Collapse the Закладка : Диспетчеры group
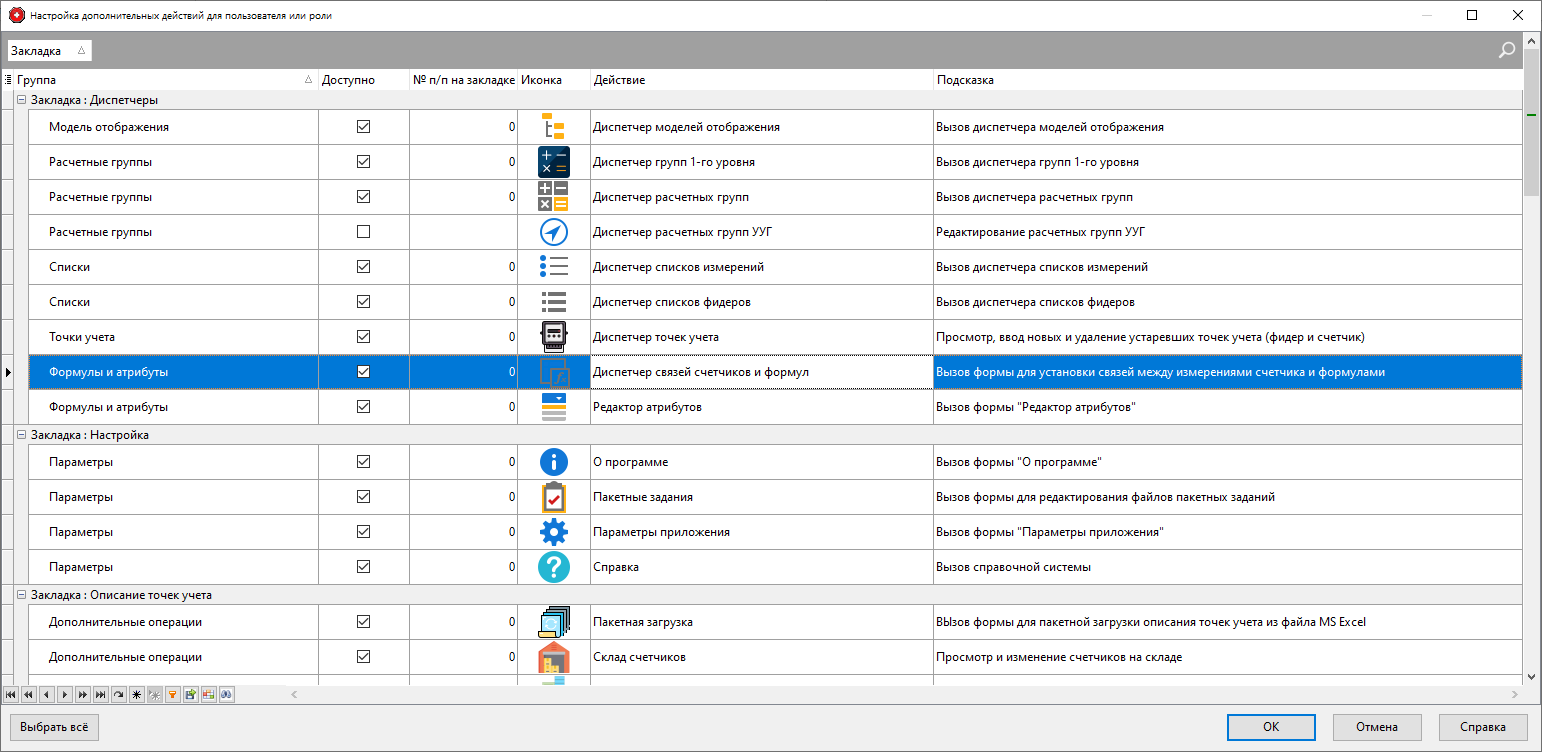The height and width of the screenshot is (752, 1542). 21,99
